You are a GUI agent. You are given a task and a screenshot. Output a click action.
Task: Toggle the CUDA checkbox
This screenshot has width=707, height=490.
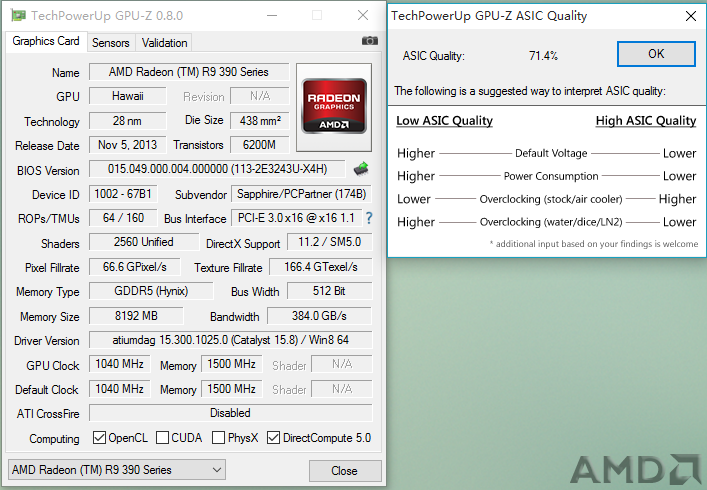click(162, 438)
